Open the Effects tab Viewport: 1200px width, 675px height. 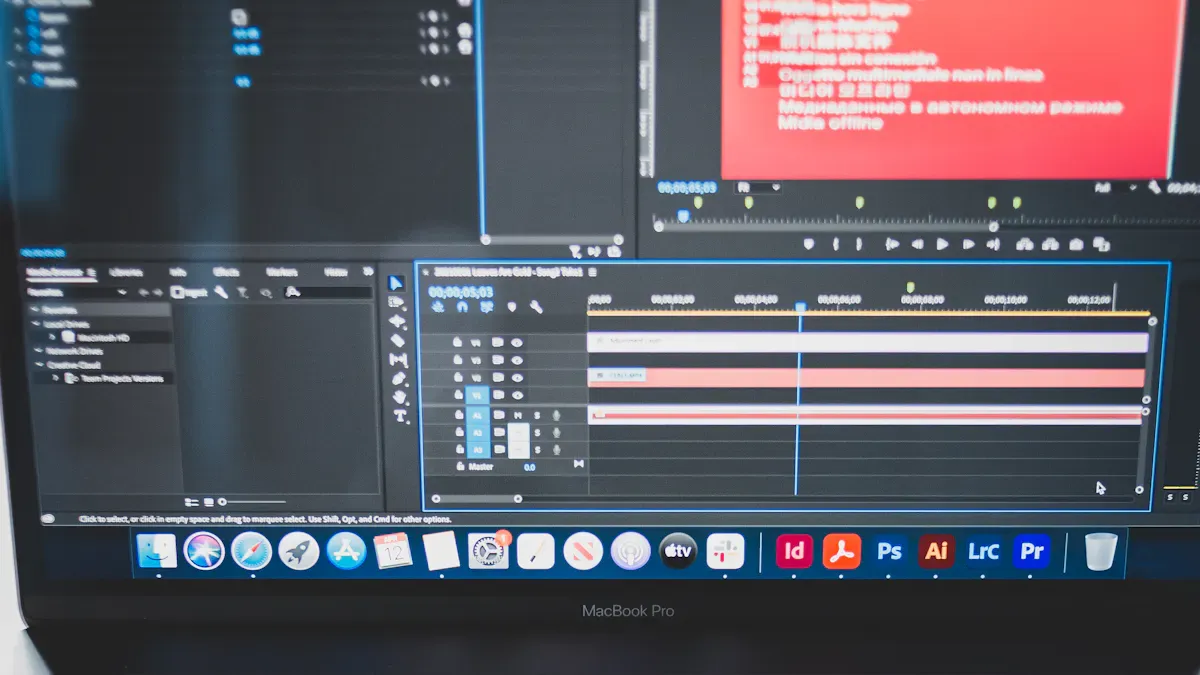226,272
